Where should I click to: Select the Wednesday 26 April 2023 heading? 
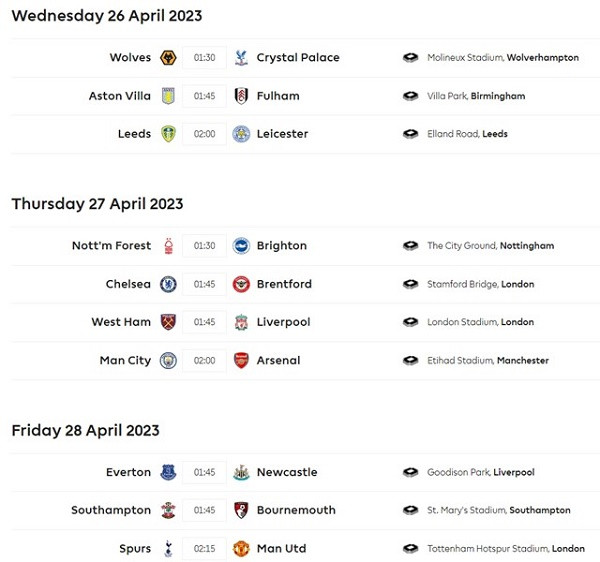[107, 16]
